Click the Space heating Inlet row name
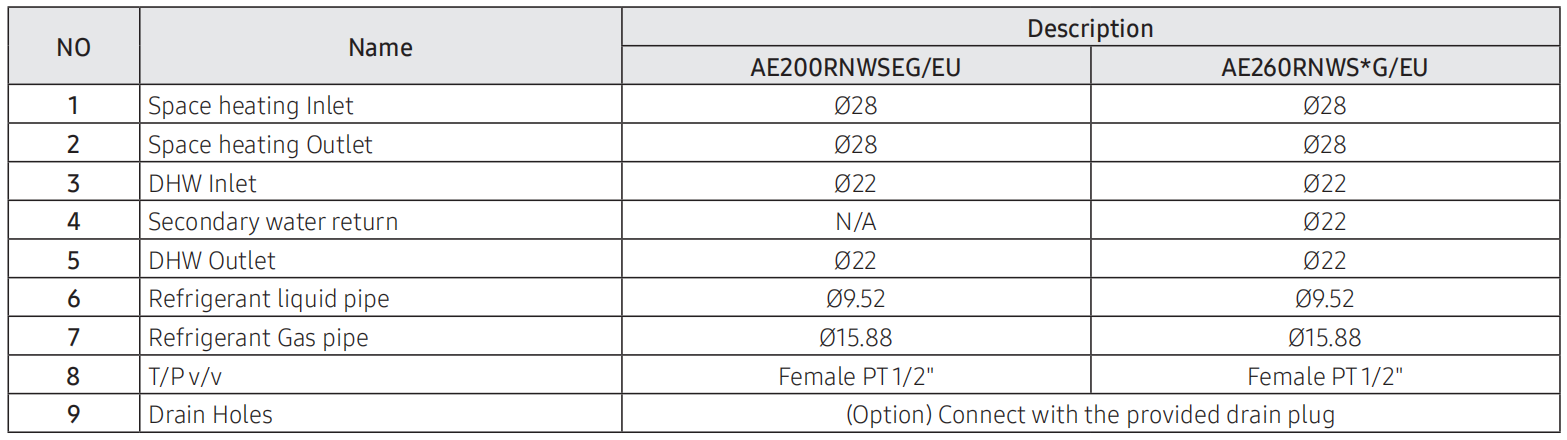Image resolution: width=1567 pixels, height=440 pixels. tap(251, 105)
